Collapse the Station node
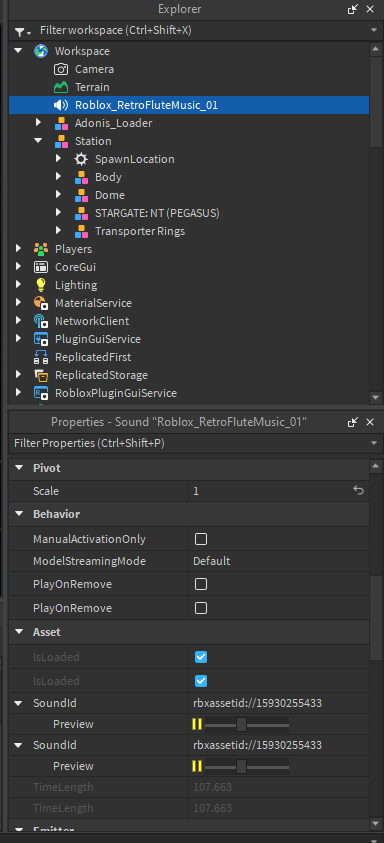Image resolution: width=384 pixels, height=843 pixels. click(38, 141)
